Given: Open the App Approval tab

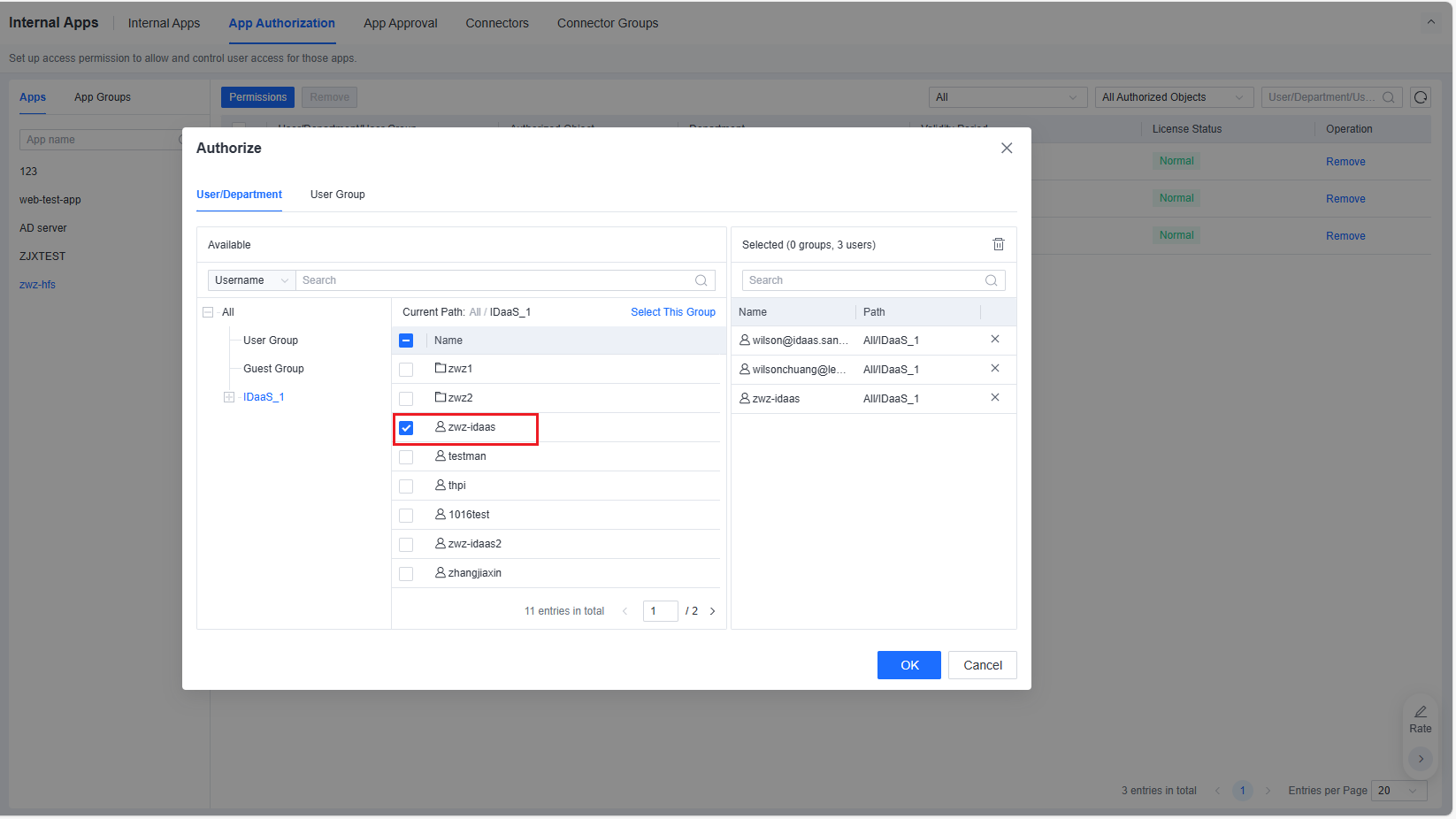Looking at the screenshot, I should (401, 23).
